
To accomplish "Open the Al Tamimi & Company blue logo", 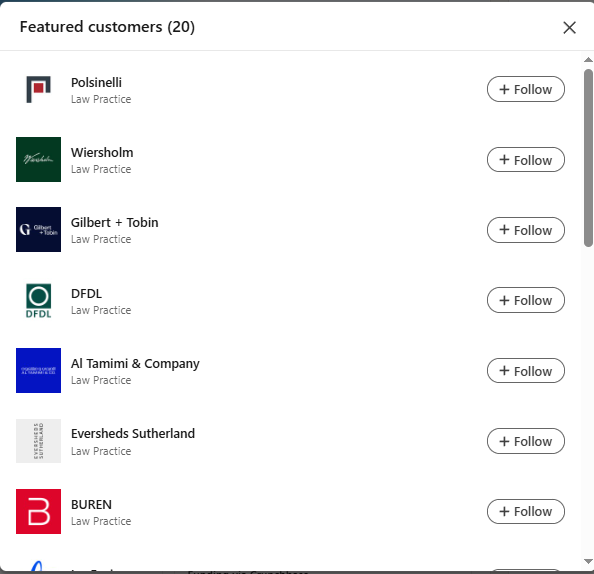I will point(38,371).
